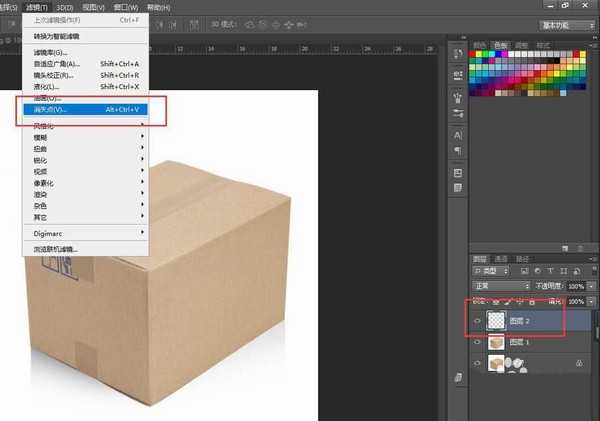Image resolution: width=600 pixels, height=421 pixels.
Task: Open the blend mode dropdown 正常
Action: click(x=499, y=286)
